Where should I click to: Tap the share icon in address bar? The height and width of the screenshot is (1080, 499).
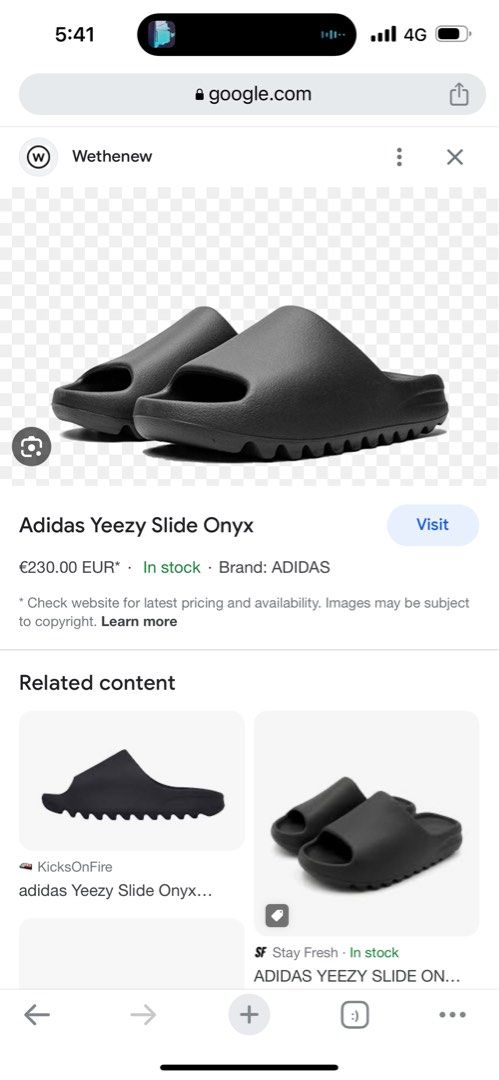[459, 94]
